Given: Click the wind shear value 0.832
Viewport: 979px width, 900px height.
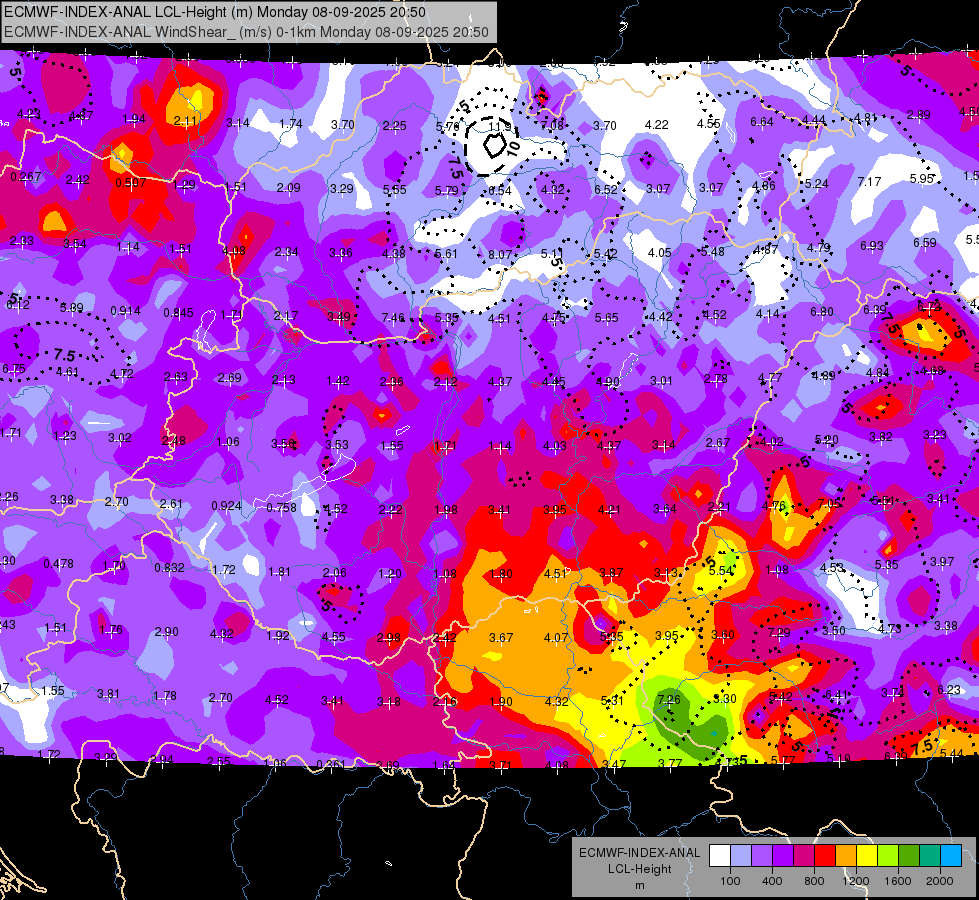Looking at the screenshot, I should pyautogui.click(x=169, y=567).
